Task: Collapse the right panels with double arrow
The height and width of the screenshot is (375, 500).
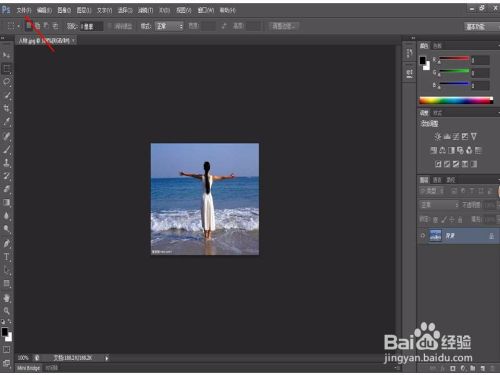Action: click(413, 38)
